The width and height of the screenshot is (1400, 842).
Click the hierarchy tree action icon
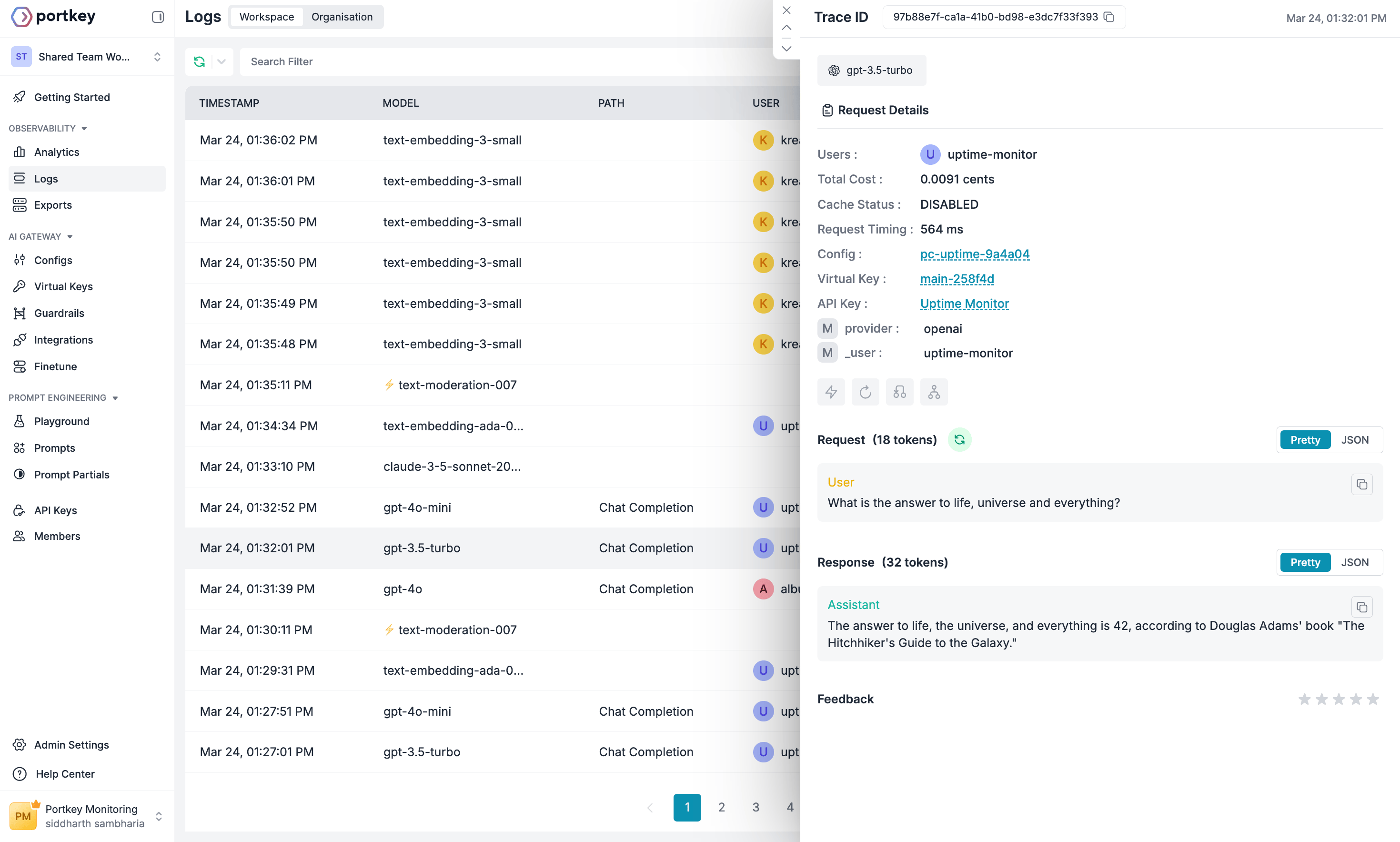coord(933,392)
